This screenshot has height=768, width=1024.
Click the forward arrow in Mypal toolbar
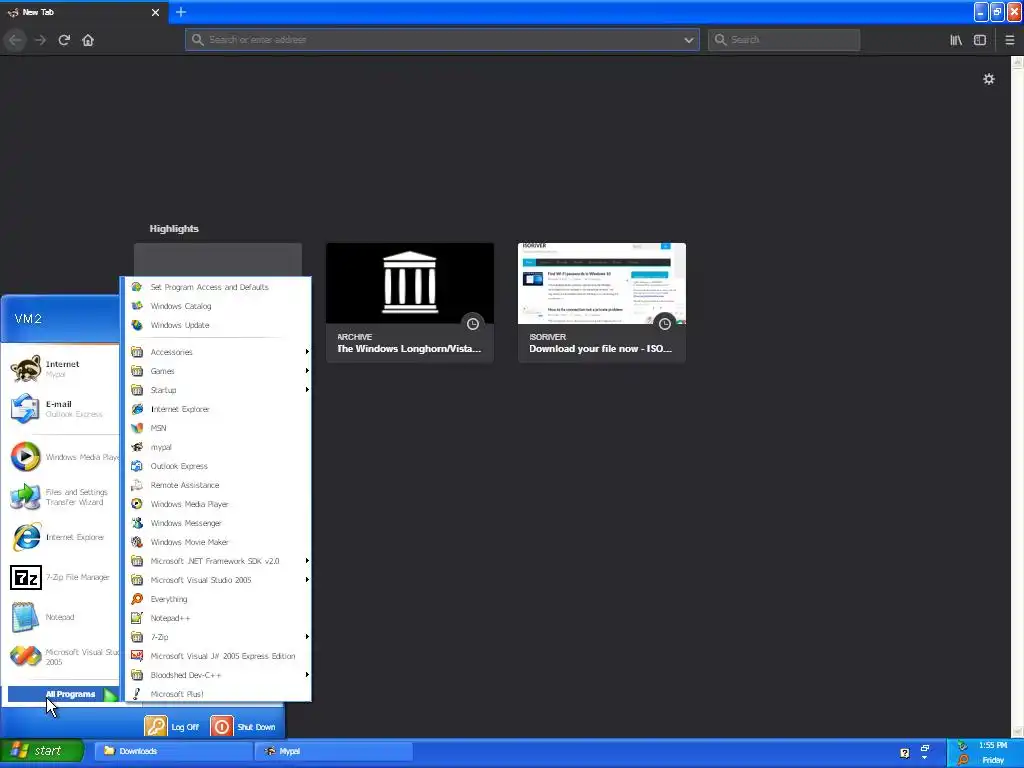[40, 40]
